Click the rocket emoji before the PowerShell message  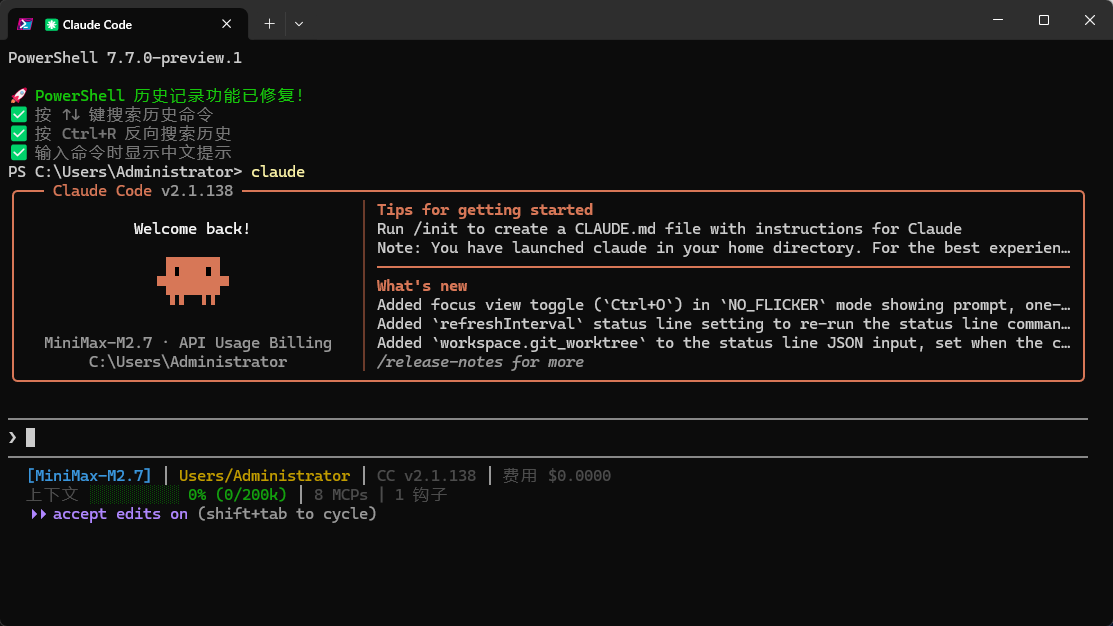[19, 96]
